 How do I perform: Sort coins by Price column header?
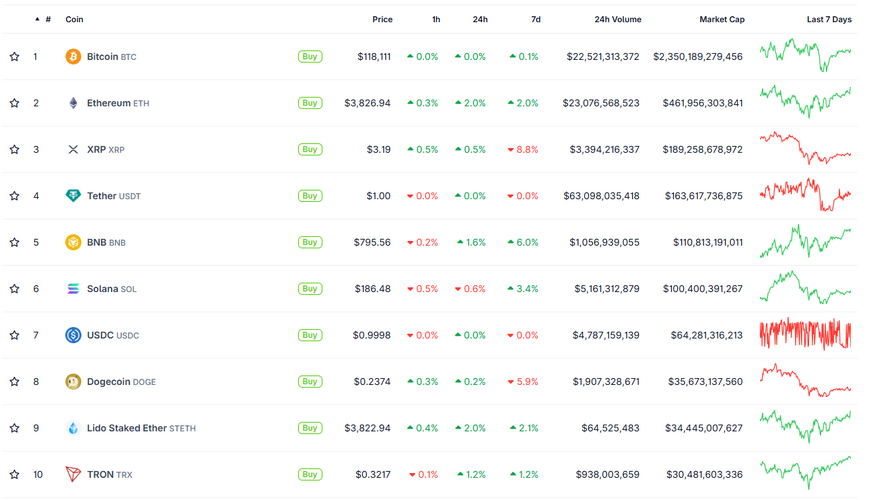(382, 19)
